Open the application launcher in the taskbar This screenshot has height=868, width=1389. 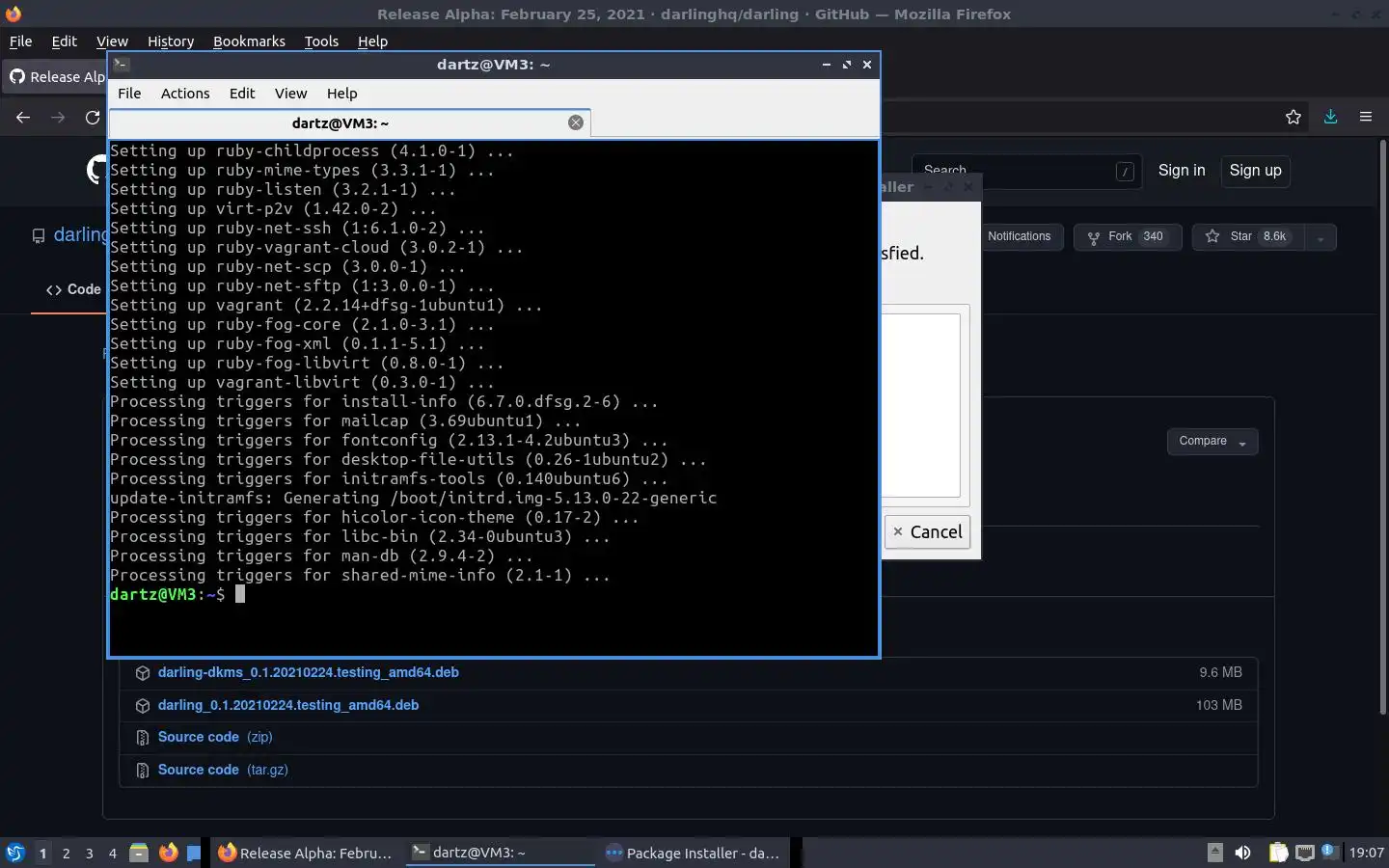[15, 853]
